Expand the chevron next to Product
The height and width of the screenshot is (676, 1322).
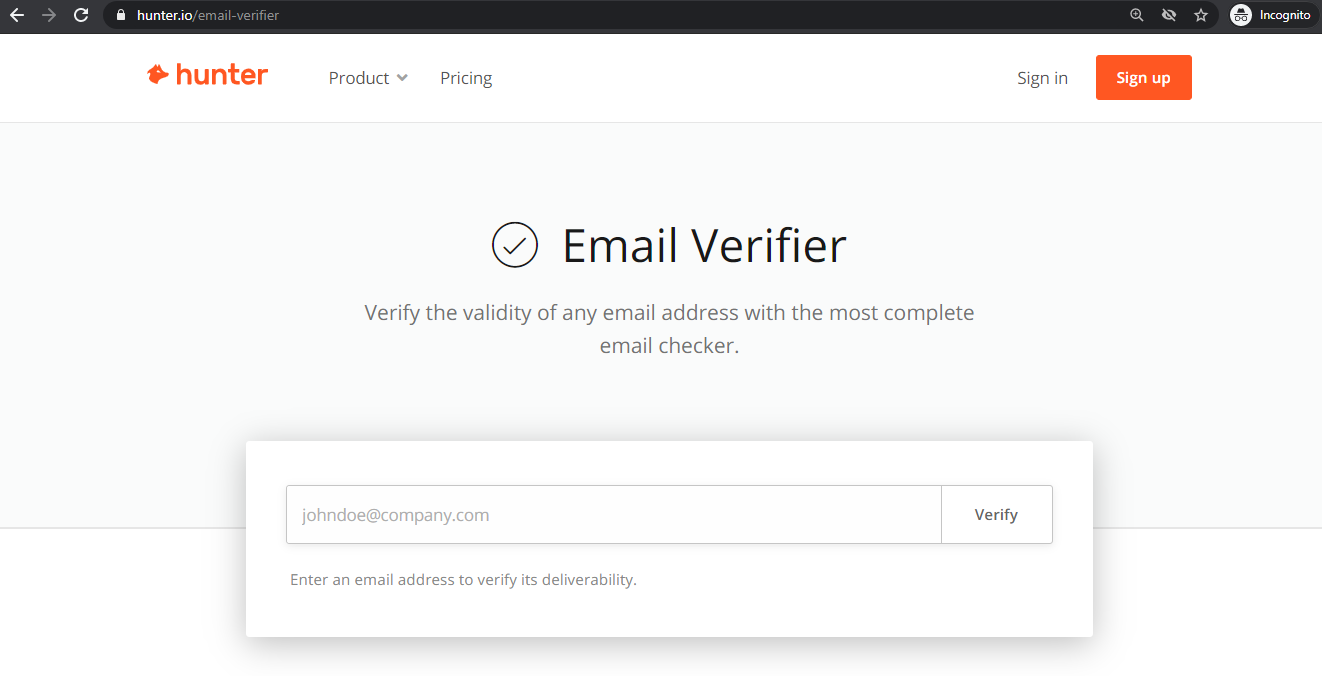(x=402, y=78)
